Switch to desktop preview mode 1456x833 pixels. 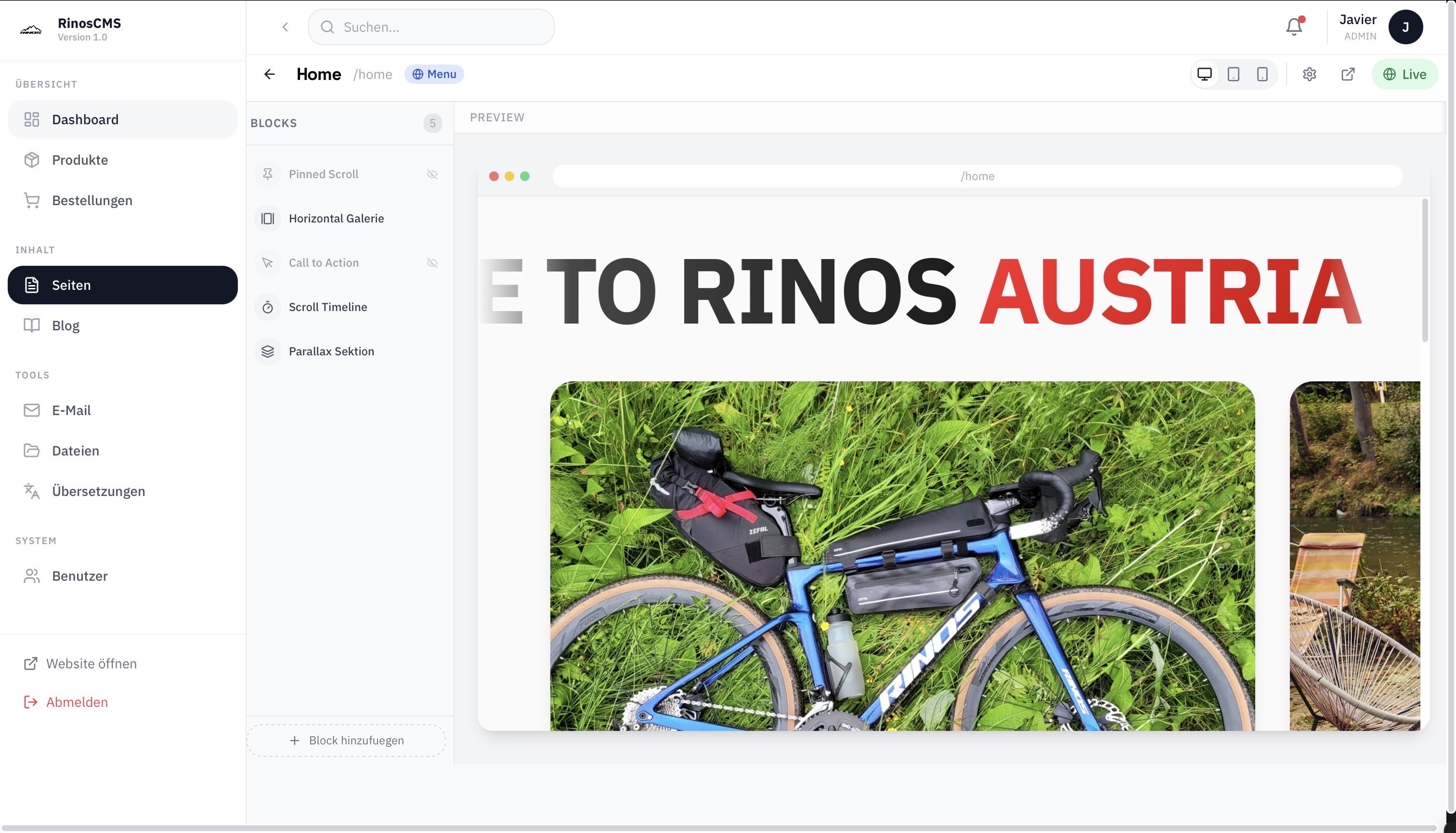[1204, 74]
